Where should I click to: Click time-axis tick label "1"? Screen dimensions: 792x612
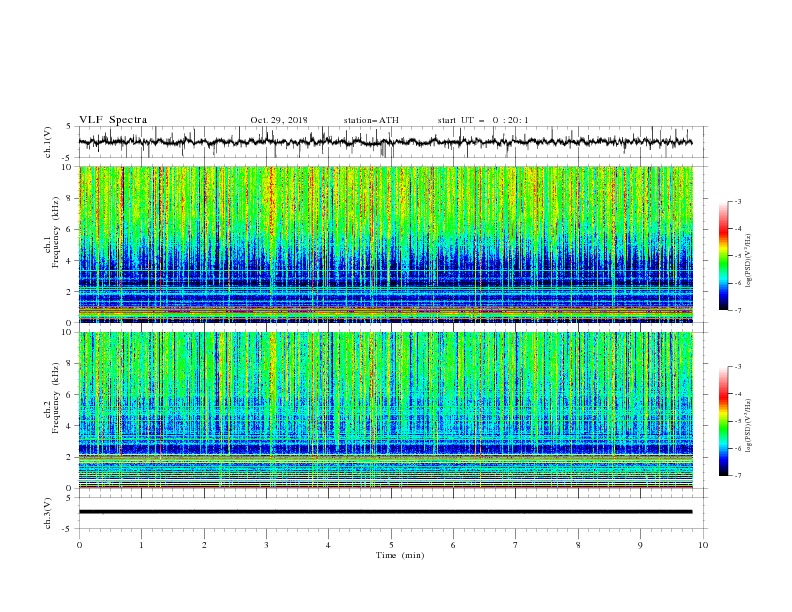pos(141,545)
